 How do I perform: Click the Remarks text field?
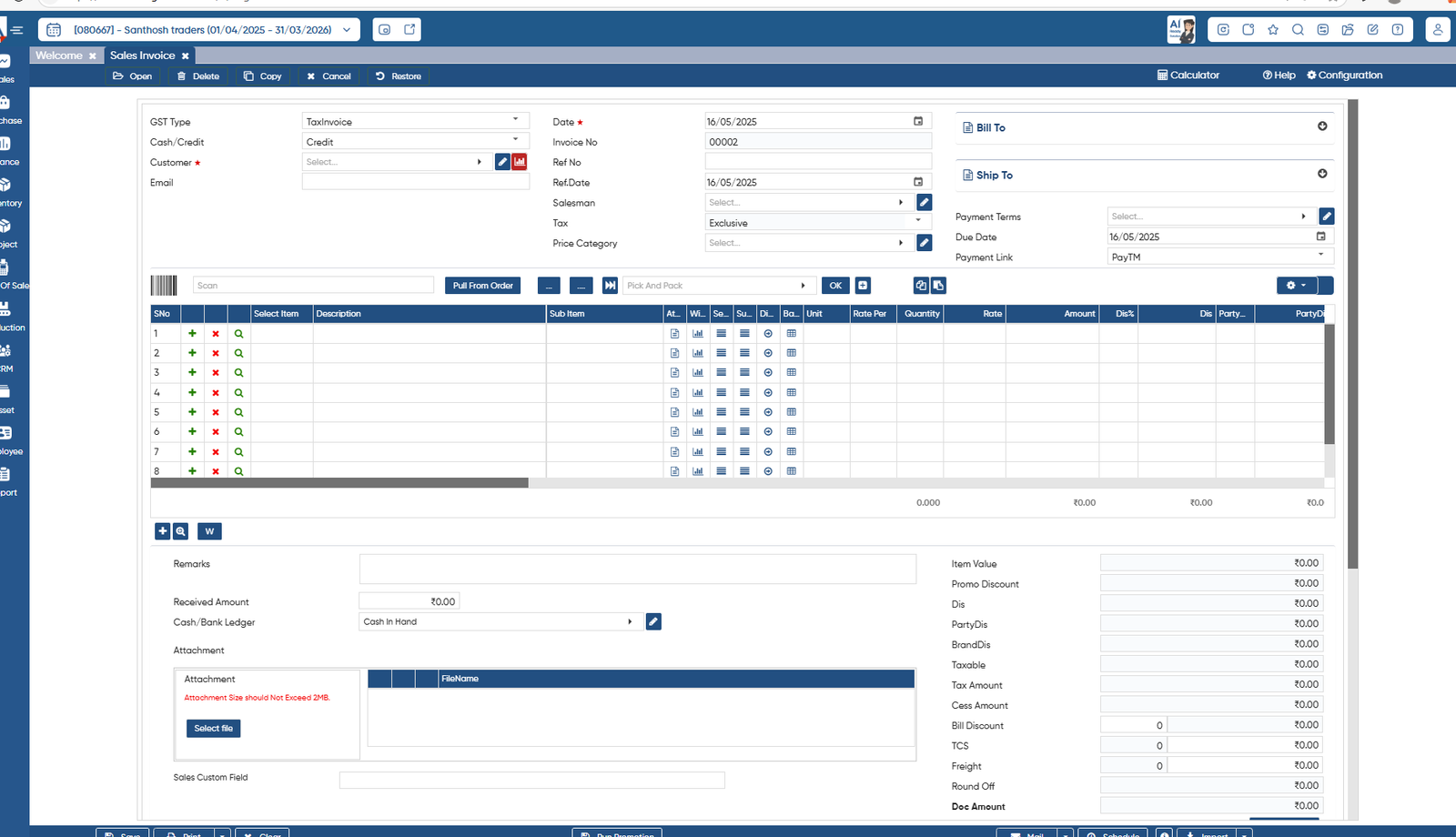pos(637,569)
